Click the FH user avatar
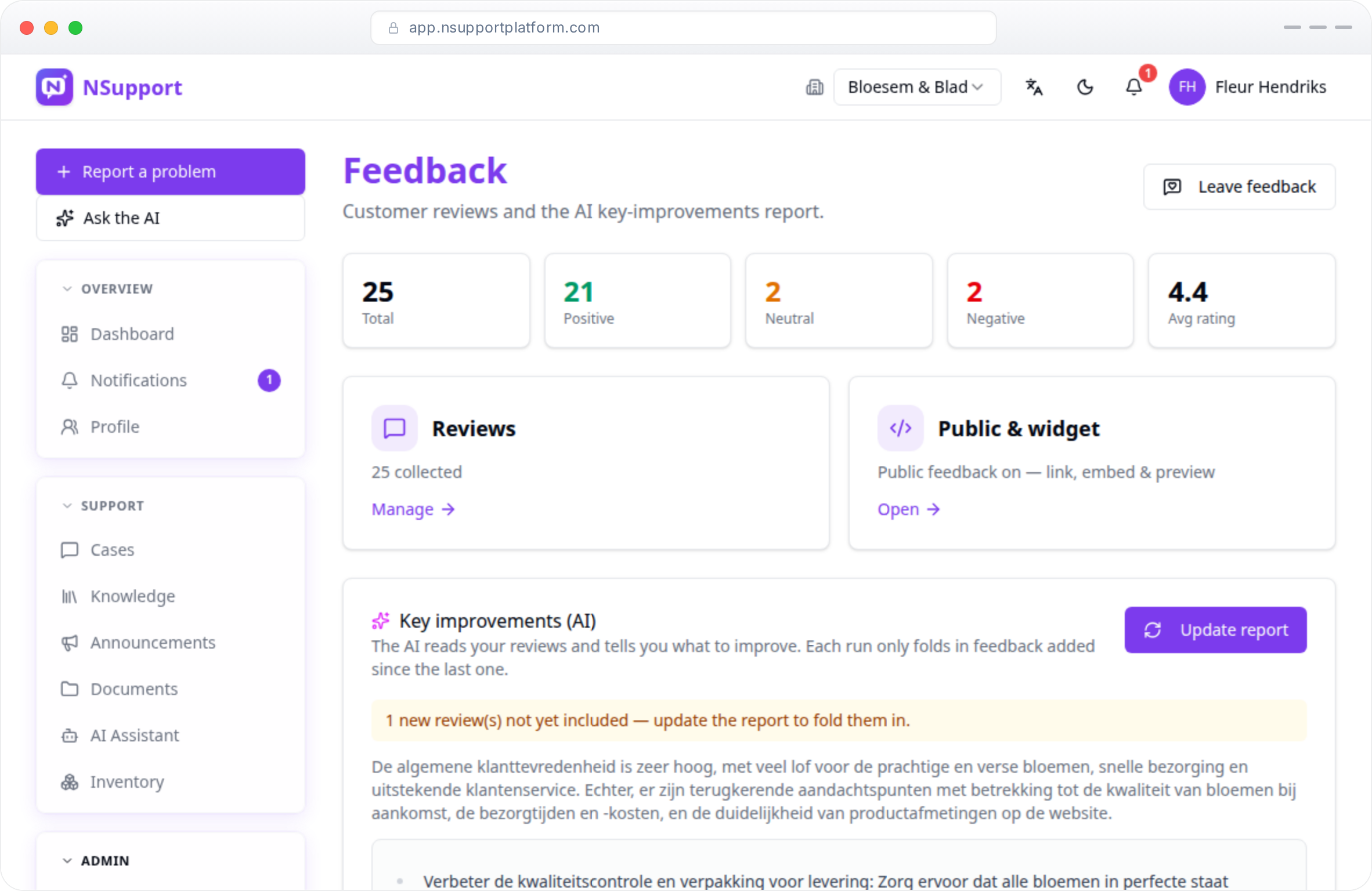This screenshot has height=891, width=1372. click(1187, 87)
